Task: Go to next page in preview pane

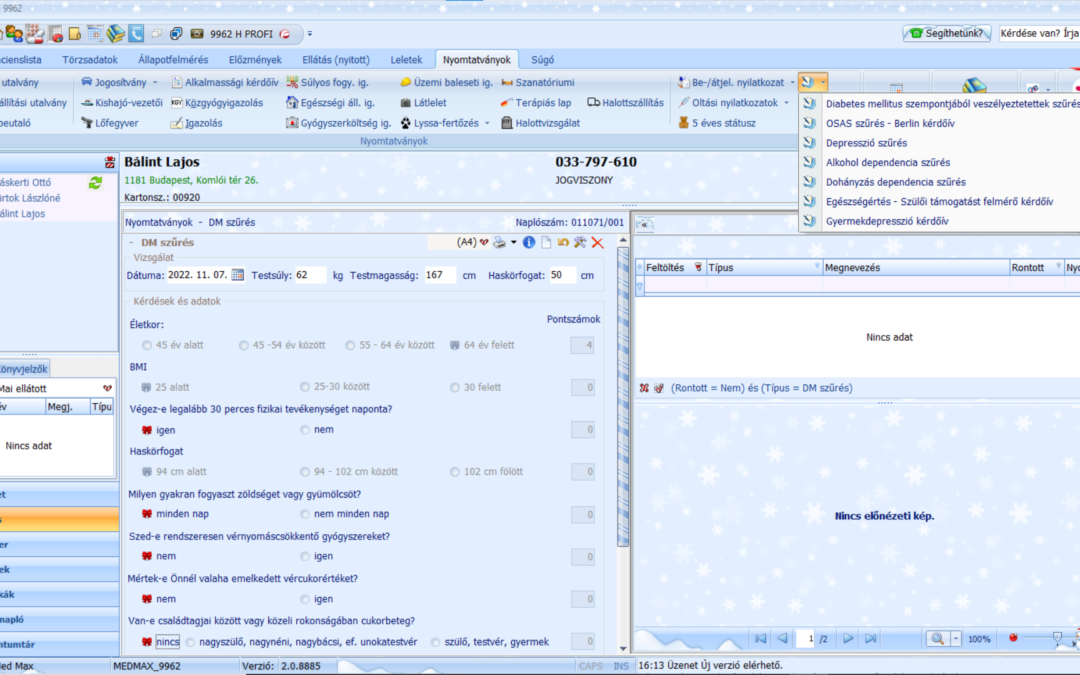Action: 849,638
